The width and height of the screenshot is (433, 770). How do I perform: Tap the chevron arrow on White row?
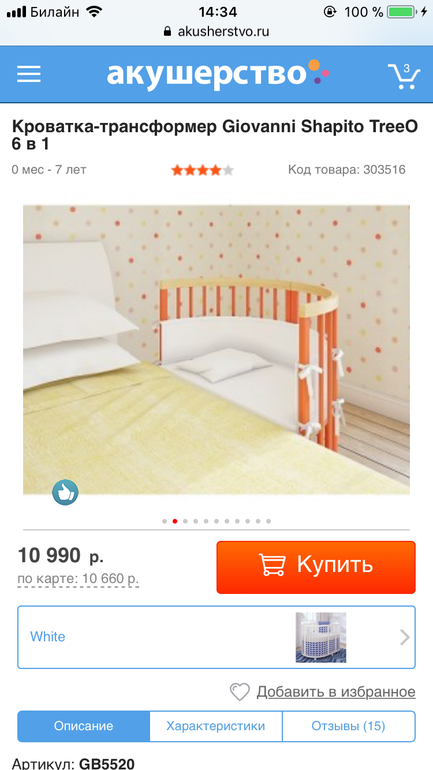coord(405,637)
